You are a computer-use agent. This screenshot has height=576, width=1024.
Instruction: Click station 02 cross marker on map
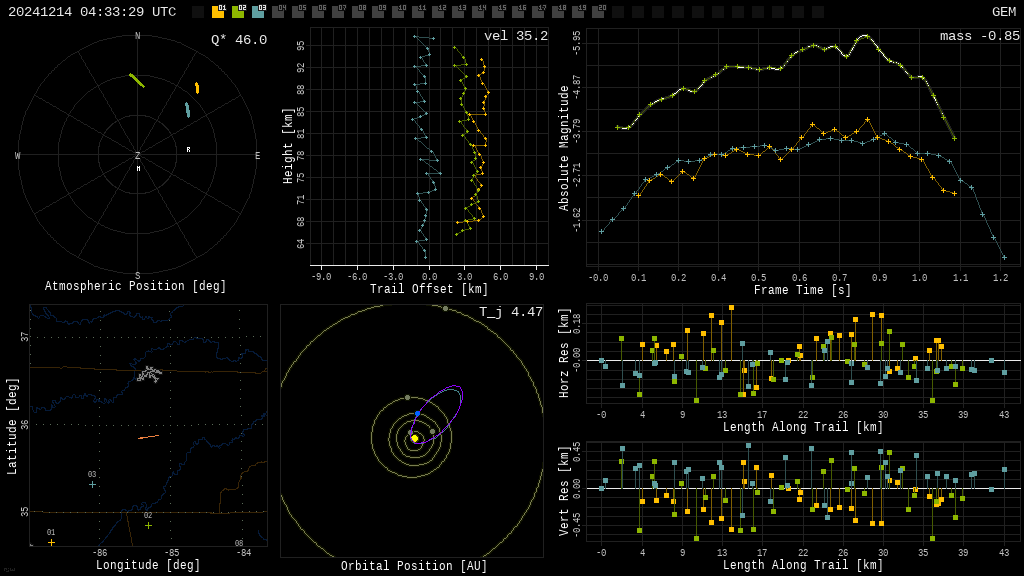coord(148,525)
